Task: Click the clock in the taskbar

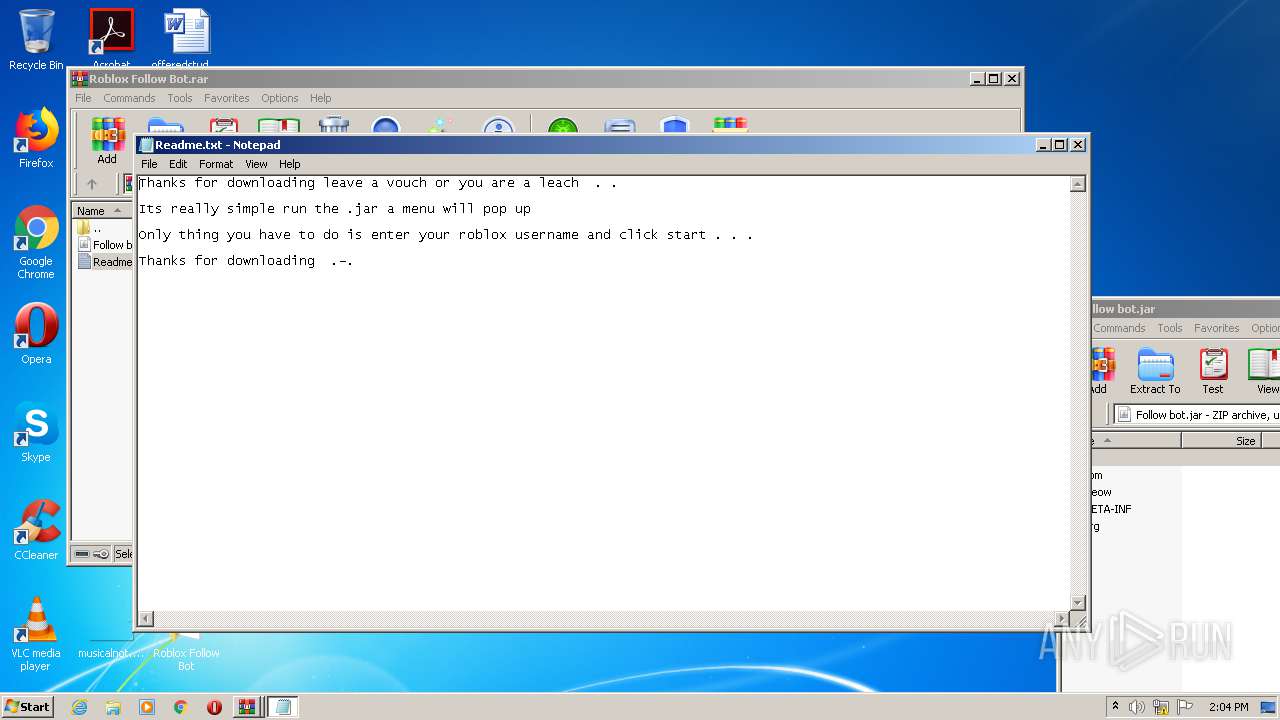Action: pyautogui.click(x=1228, y=707)
